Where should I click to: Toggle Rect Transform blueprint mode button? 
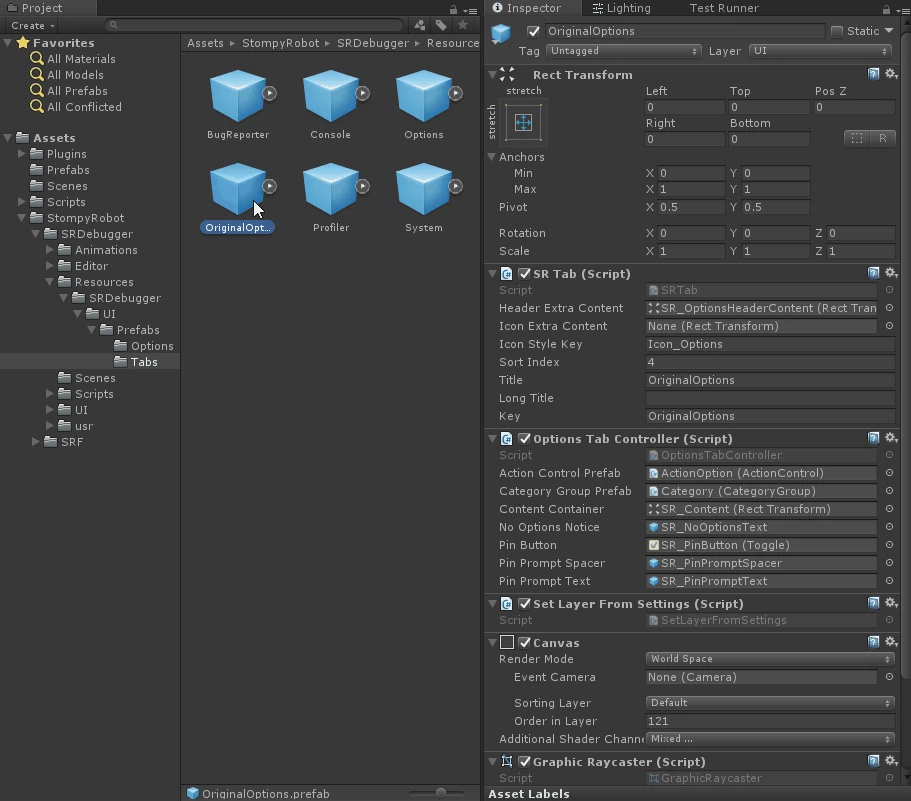(856, 138)
